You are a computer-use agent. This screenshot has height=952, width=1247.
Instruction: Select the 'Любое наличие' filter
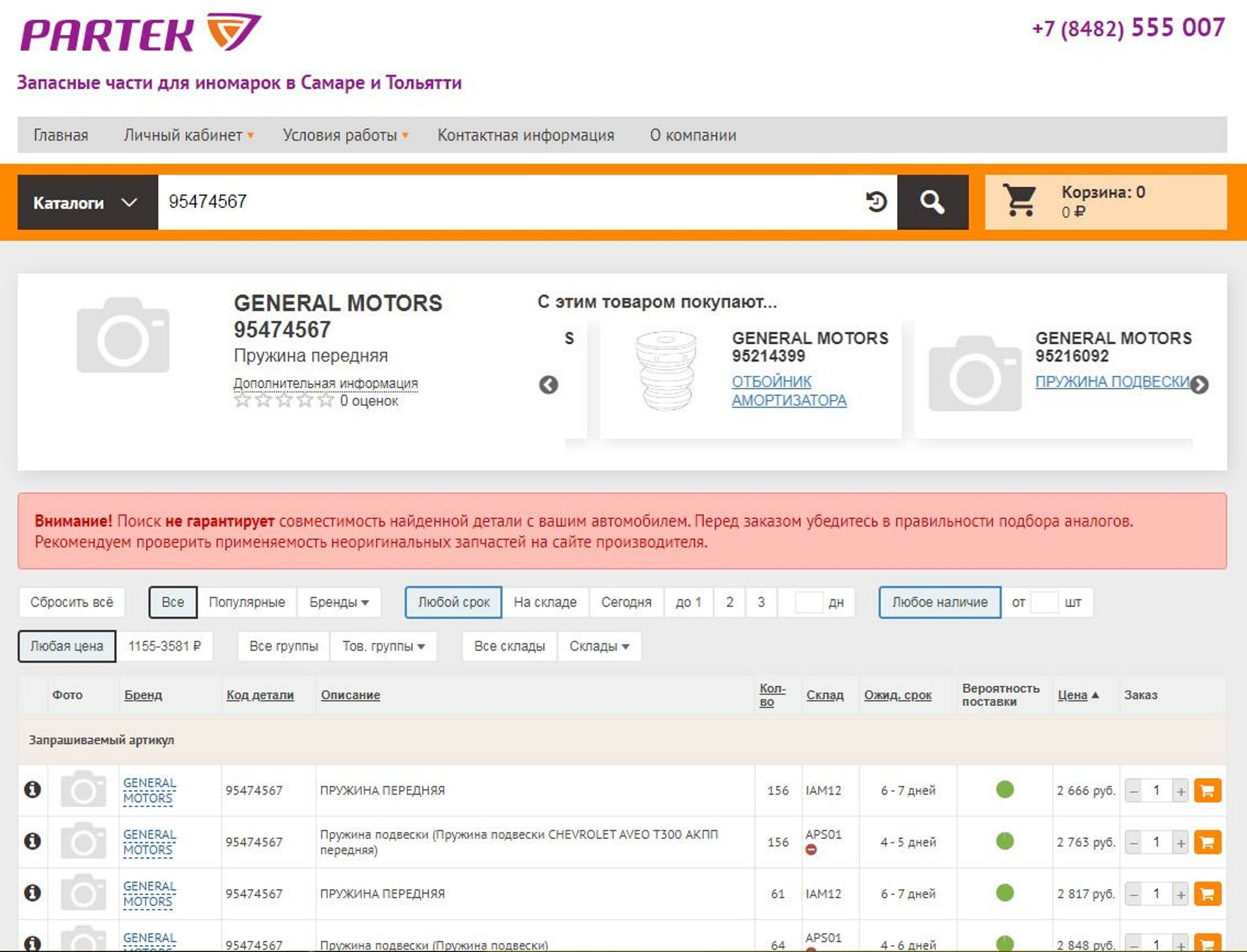[940, 602]
